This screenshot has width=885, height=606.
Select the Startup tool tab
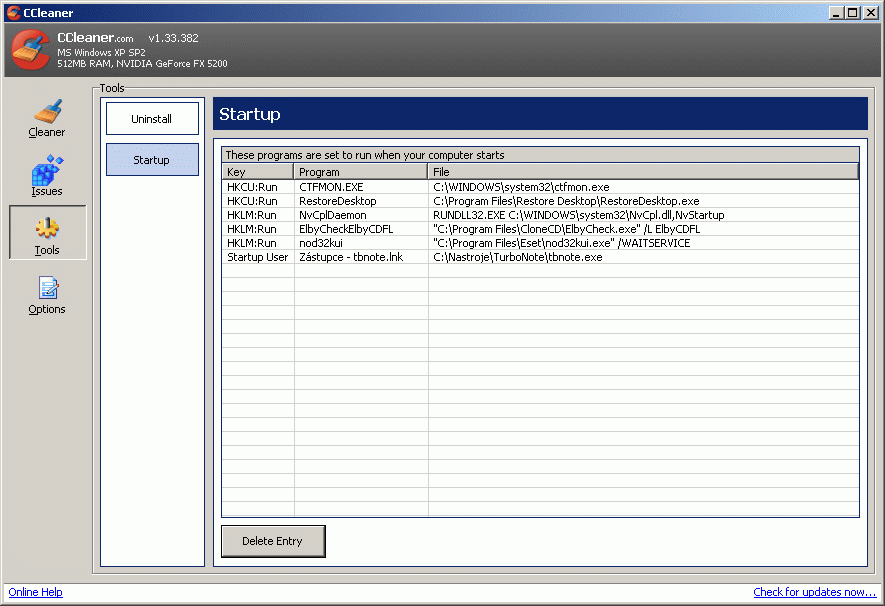click(152, 160)
